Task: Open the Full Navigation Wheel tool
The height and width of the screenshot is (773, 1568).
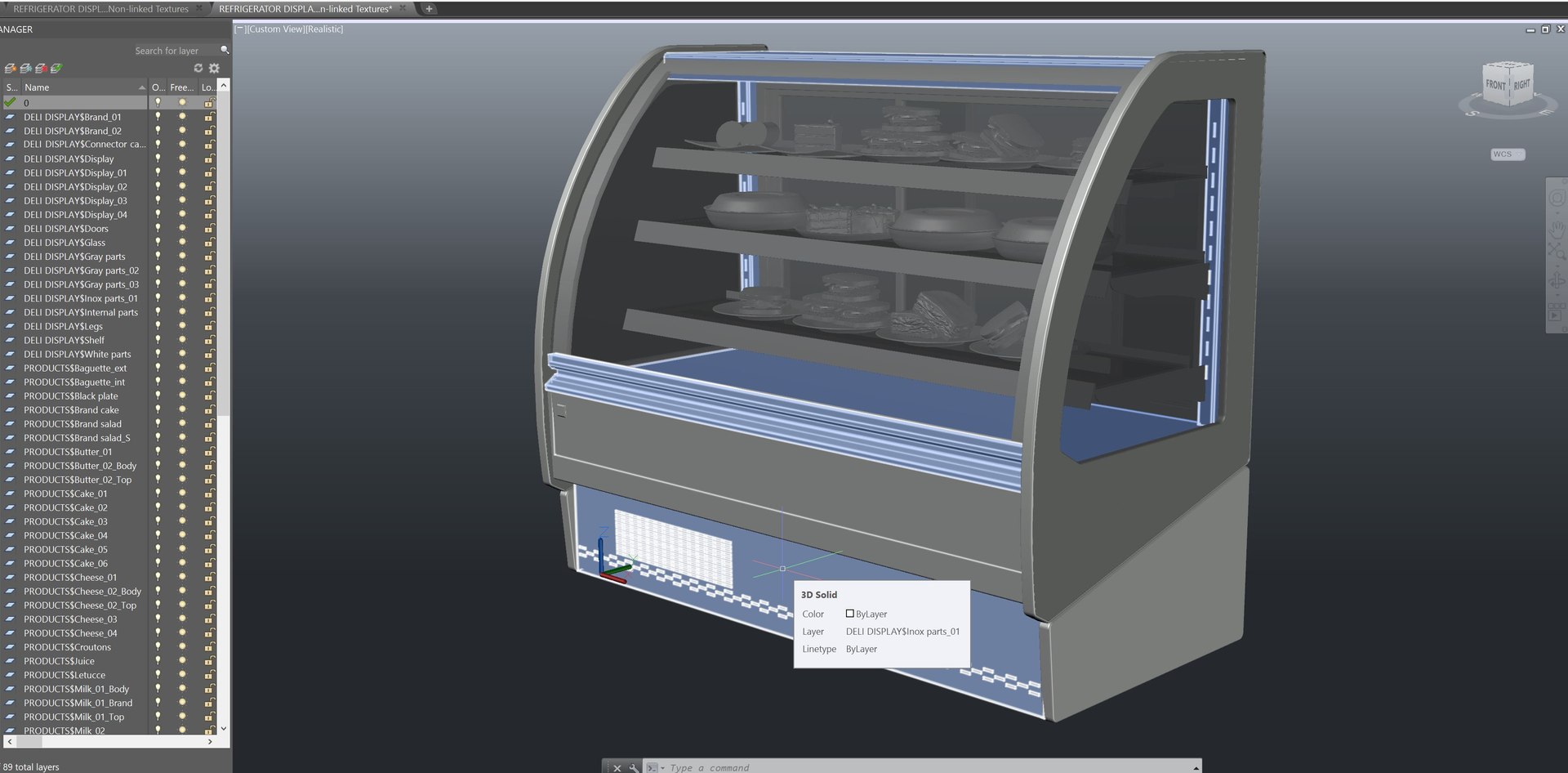Action: (1557, 199)
